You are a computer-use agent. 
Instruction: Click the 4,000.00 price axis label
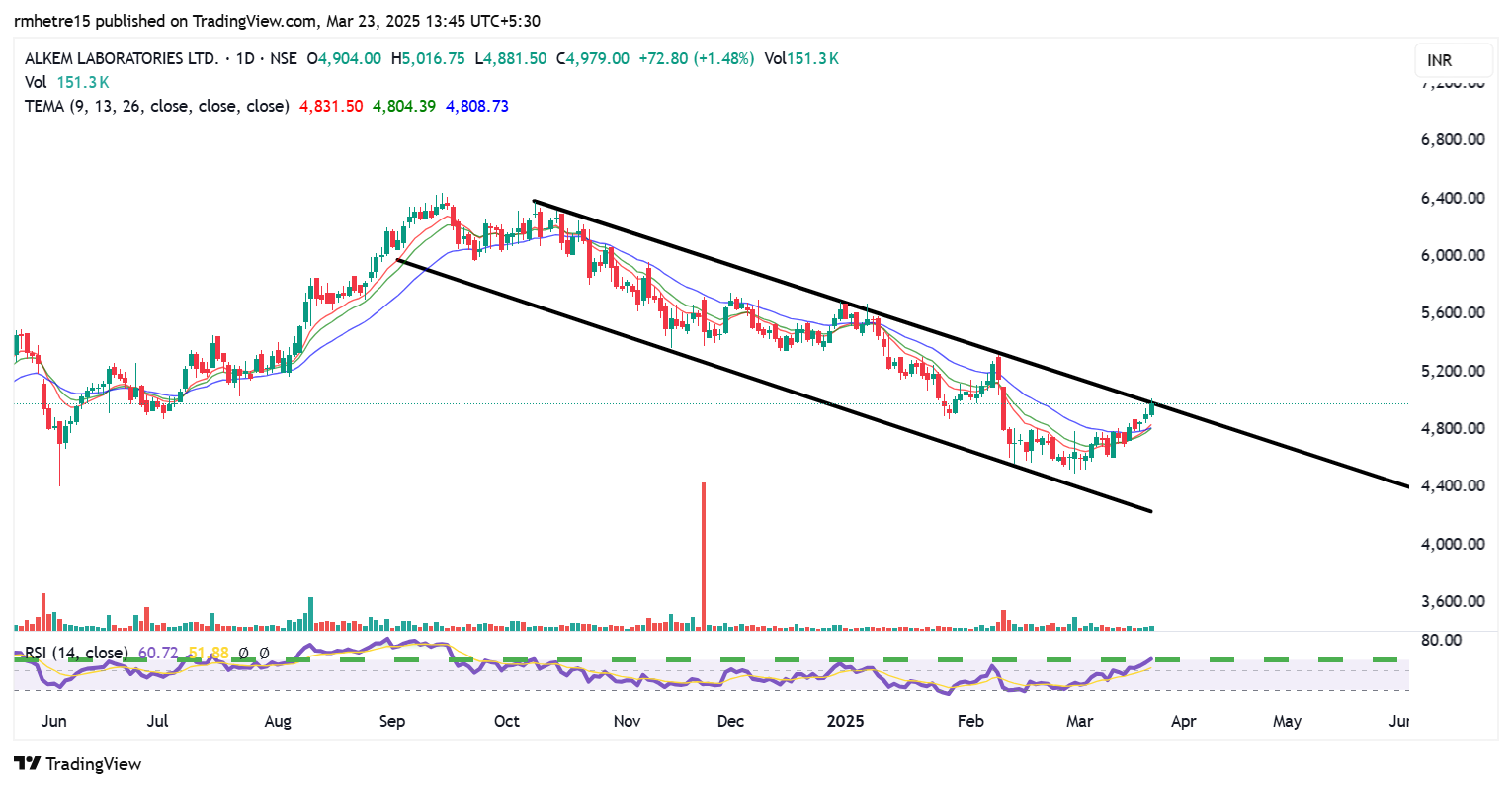click(x=1453, y=544)
